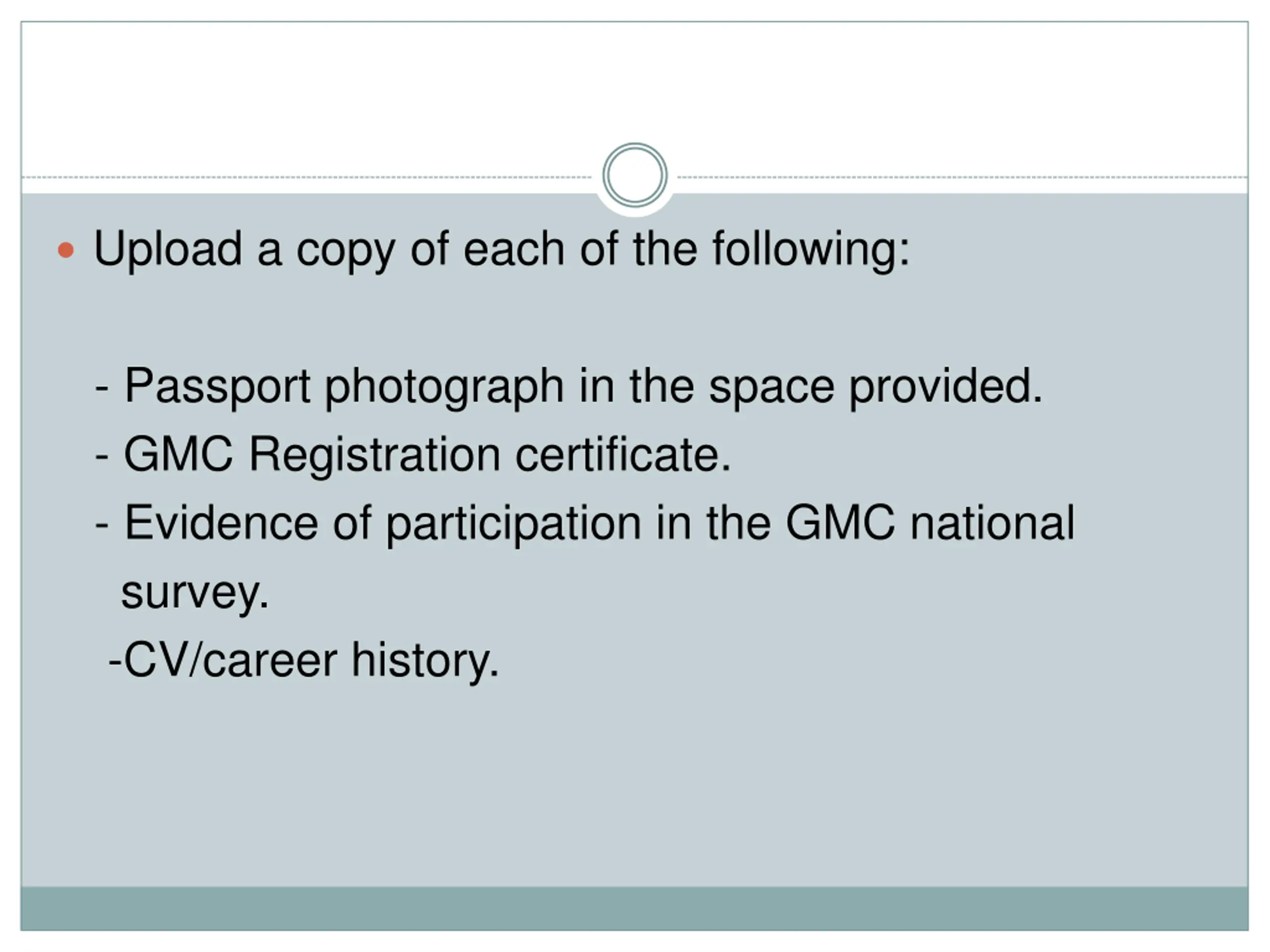Click the word 'survey.'
The image size is (1270, 952).
tap(194, 594)
